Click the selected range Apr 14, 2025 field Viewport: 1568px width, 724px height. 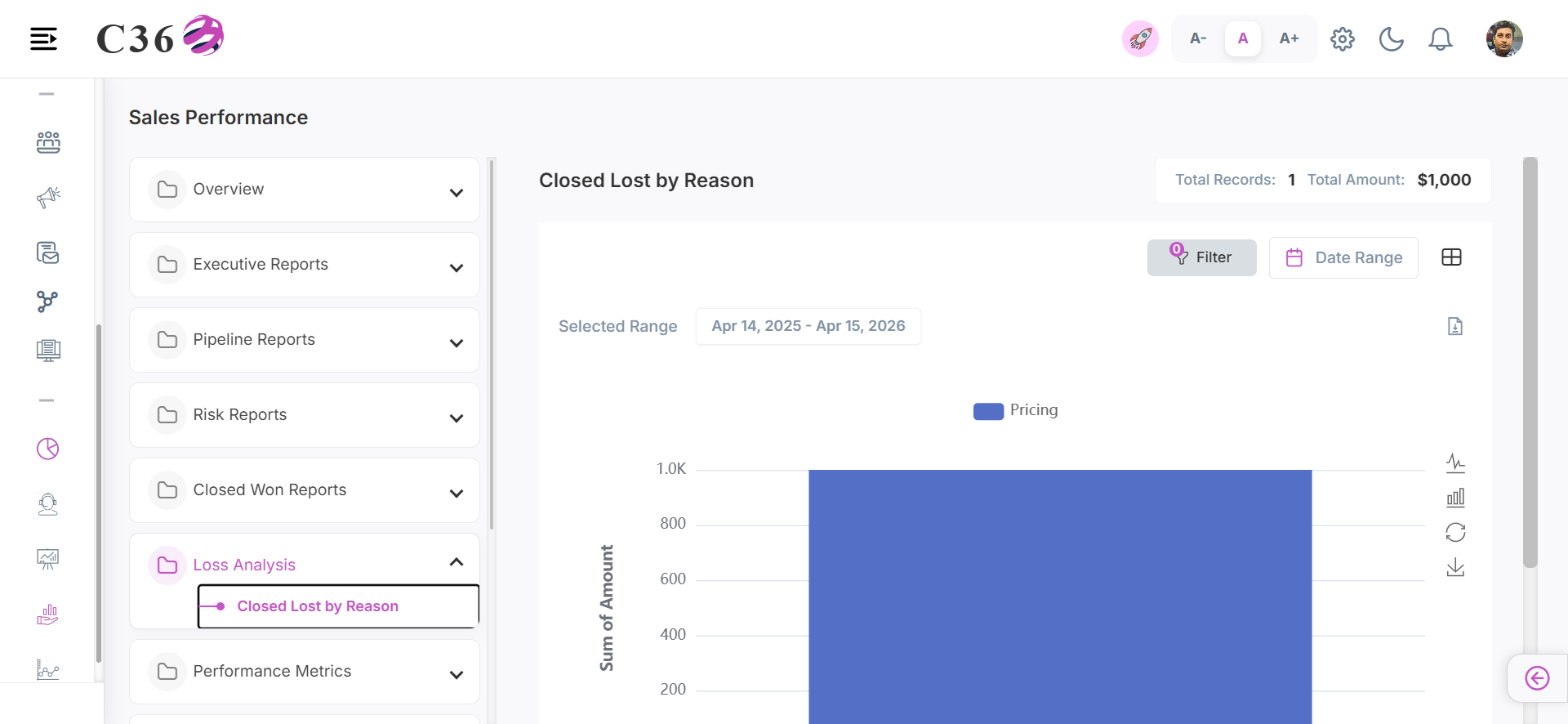click(x=808, y=326)
